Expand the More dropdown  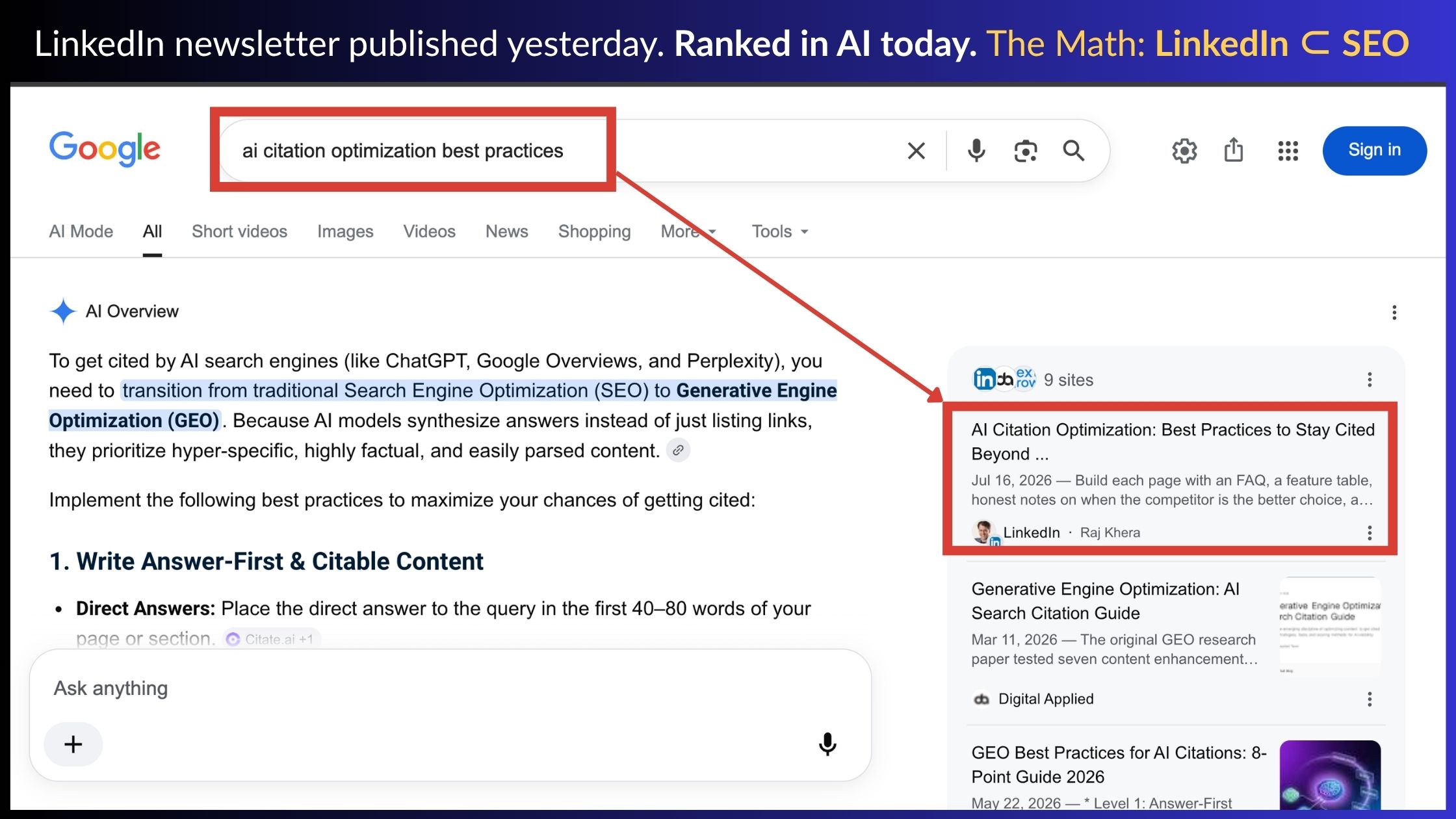(x=688, y=231)
